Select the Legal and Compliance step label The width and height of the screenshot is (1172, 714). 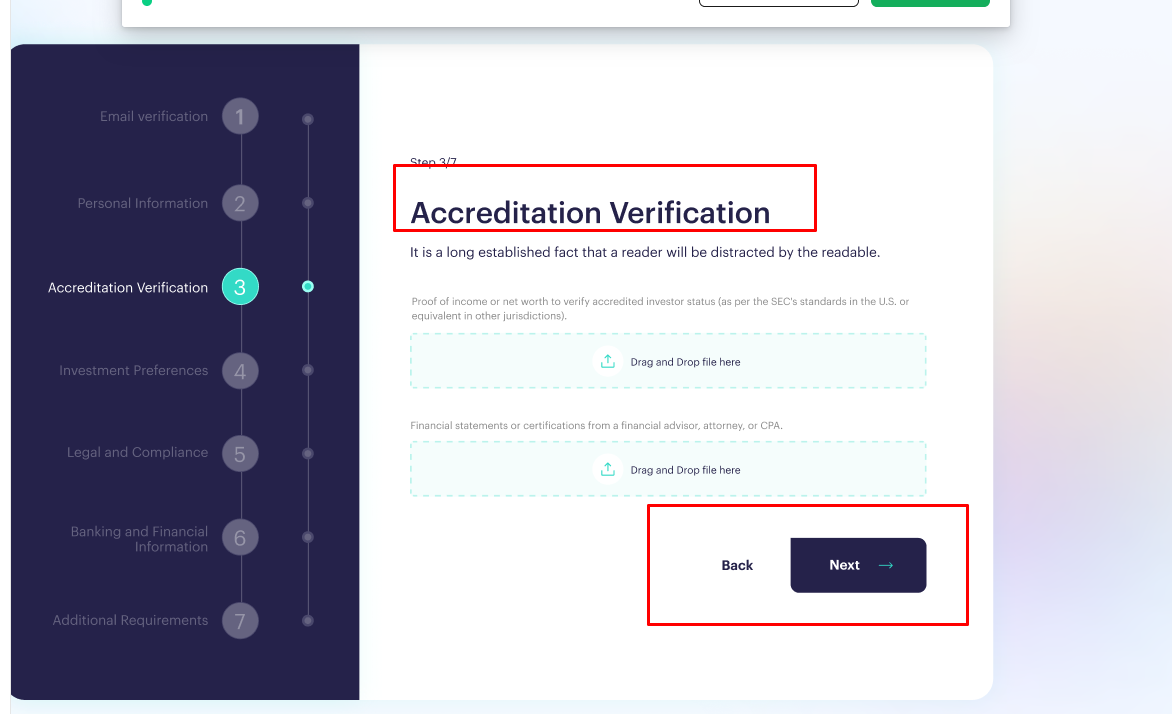tap(138, 452)
